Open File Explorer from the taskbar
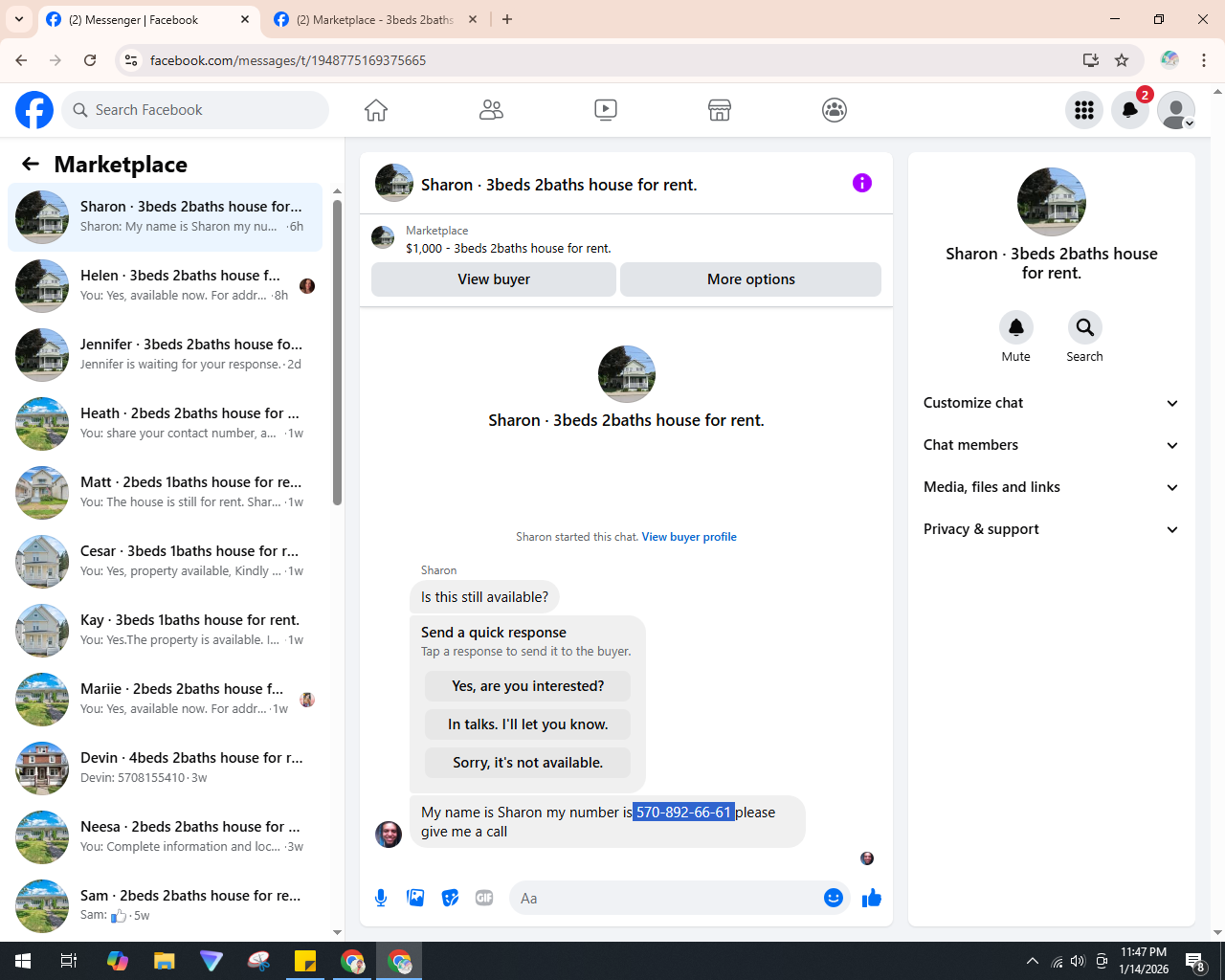 click(x=165, y=961)
